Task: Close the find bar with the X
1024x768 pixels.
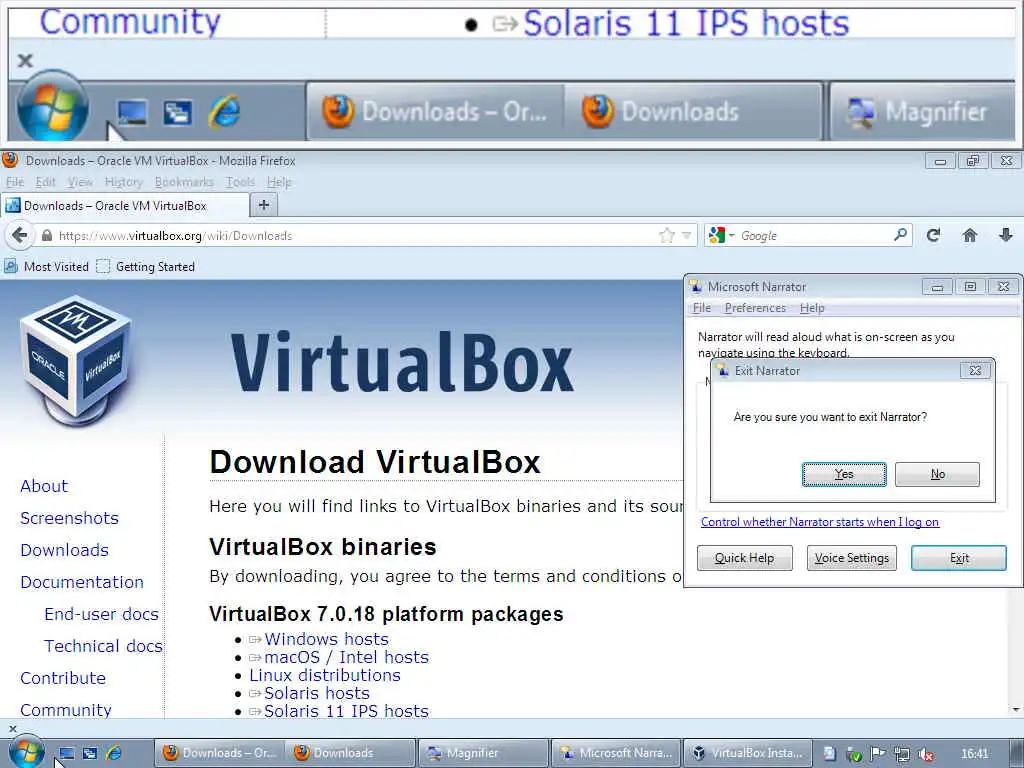Action: (12, 729)
